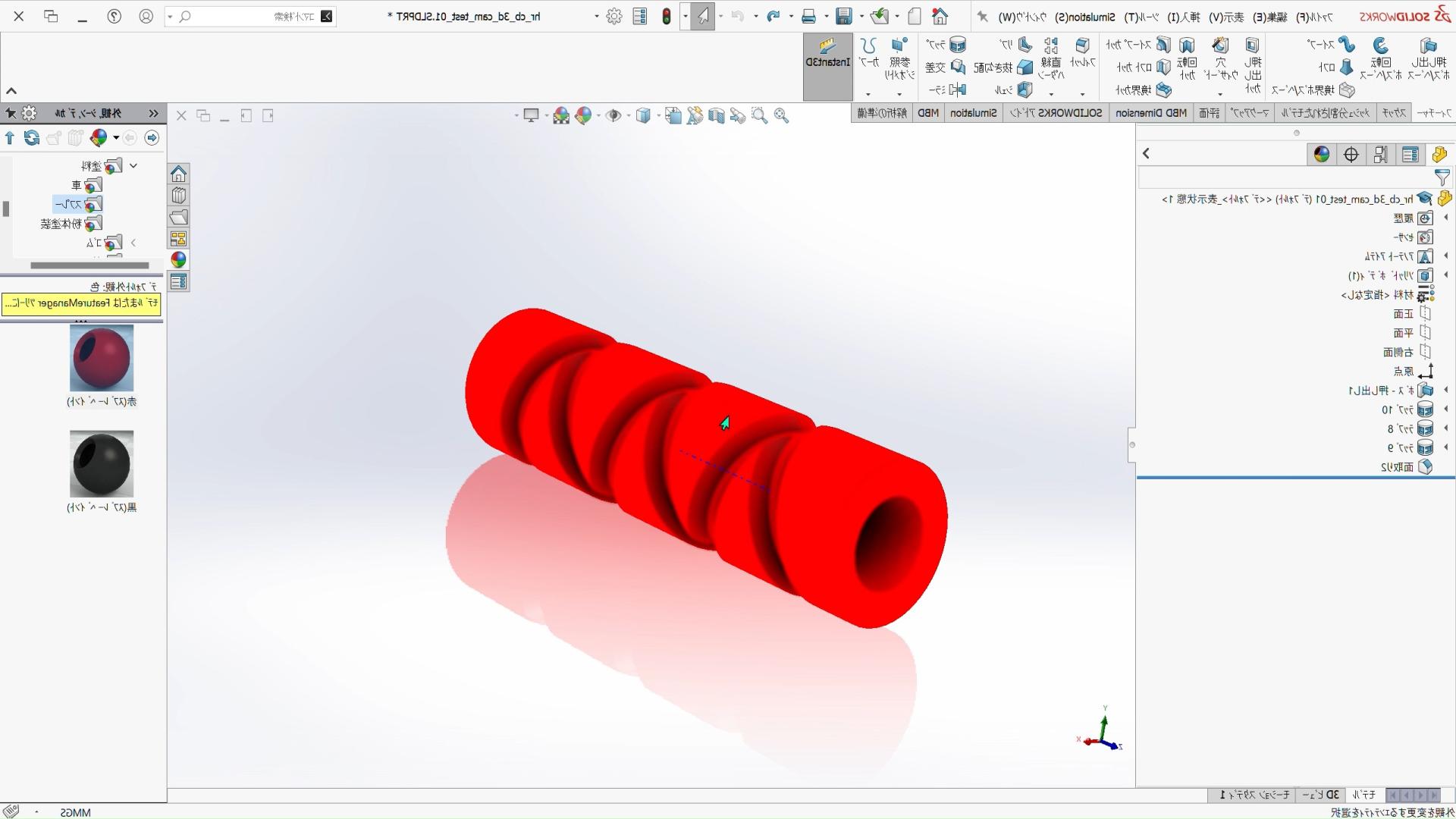The height and width of the screenshot is (819, 1456).
Task: Click the 黒 material thumbnail
Action: [x=99, y=464]
